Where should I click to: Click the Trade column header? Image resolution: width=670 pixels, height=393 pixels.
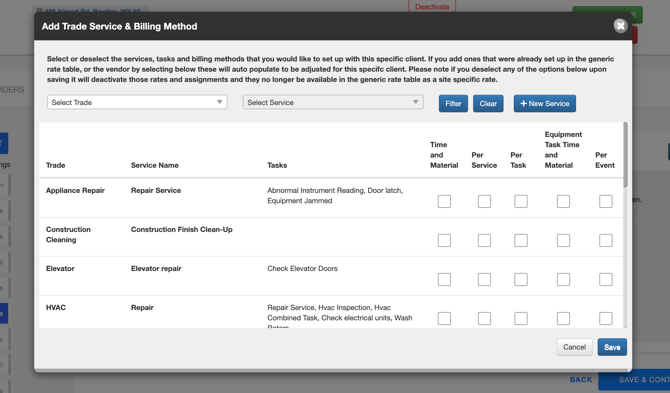[x=56, y=165]
